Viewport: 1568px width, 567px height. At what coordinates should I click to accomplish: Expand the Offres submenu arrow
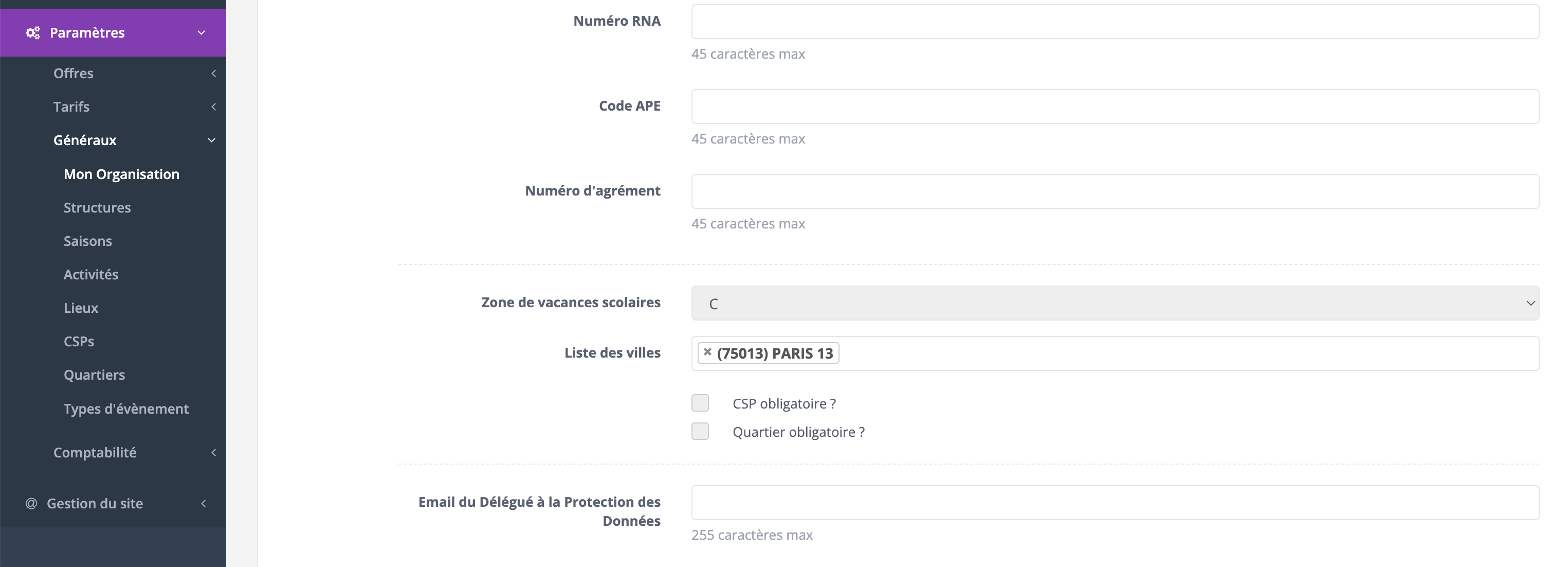pos(214,74)
